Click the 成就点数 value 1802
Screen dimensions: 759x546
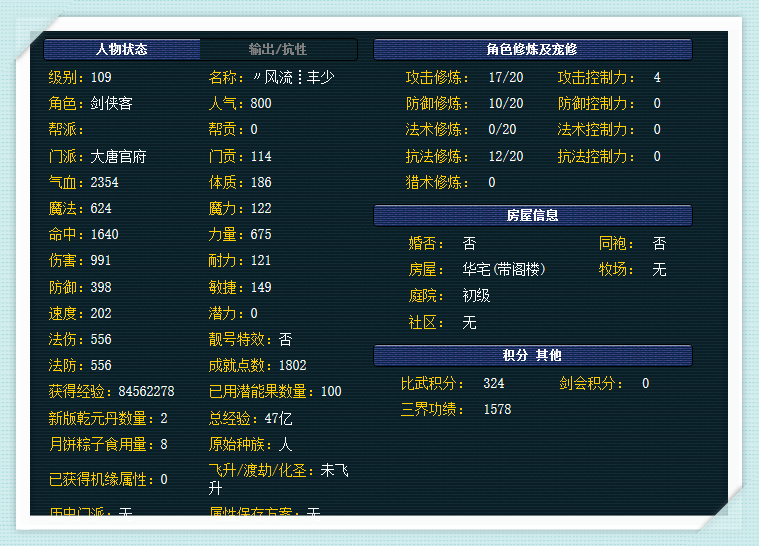point(293,365)
